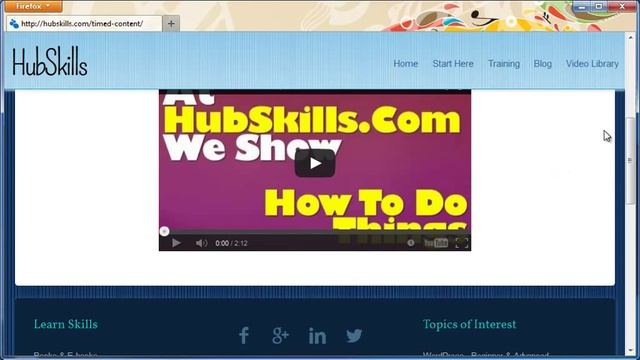Open the Twitter social icon

click(354, 336)
